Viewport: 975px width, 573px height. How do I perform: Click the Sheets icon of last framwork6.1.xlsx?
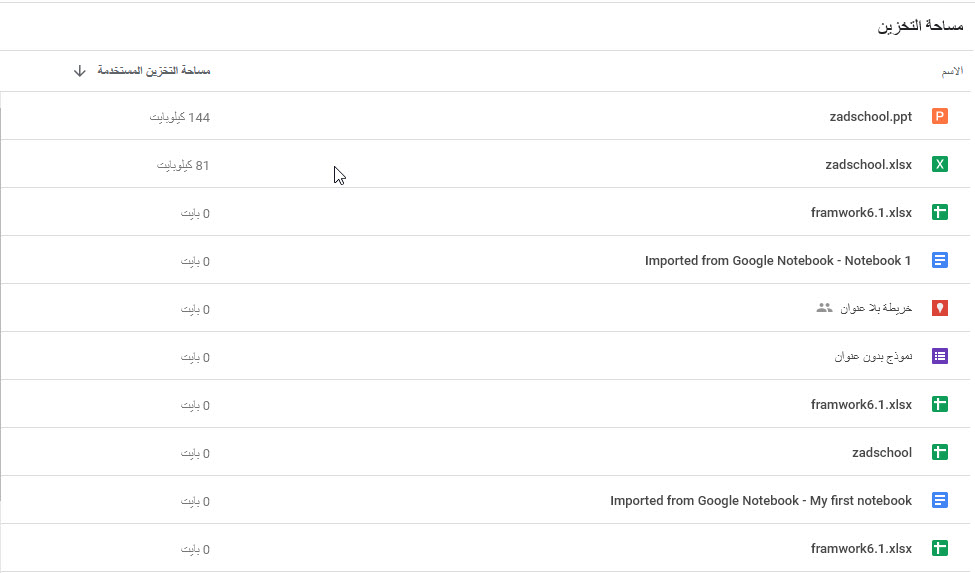940,548
